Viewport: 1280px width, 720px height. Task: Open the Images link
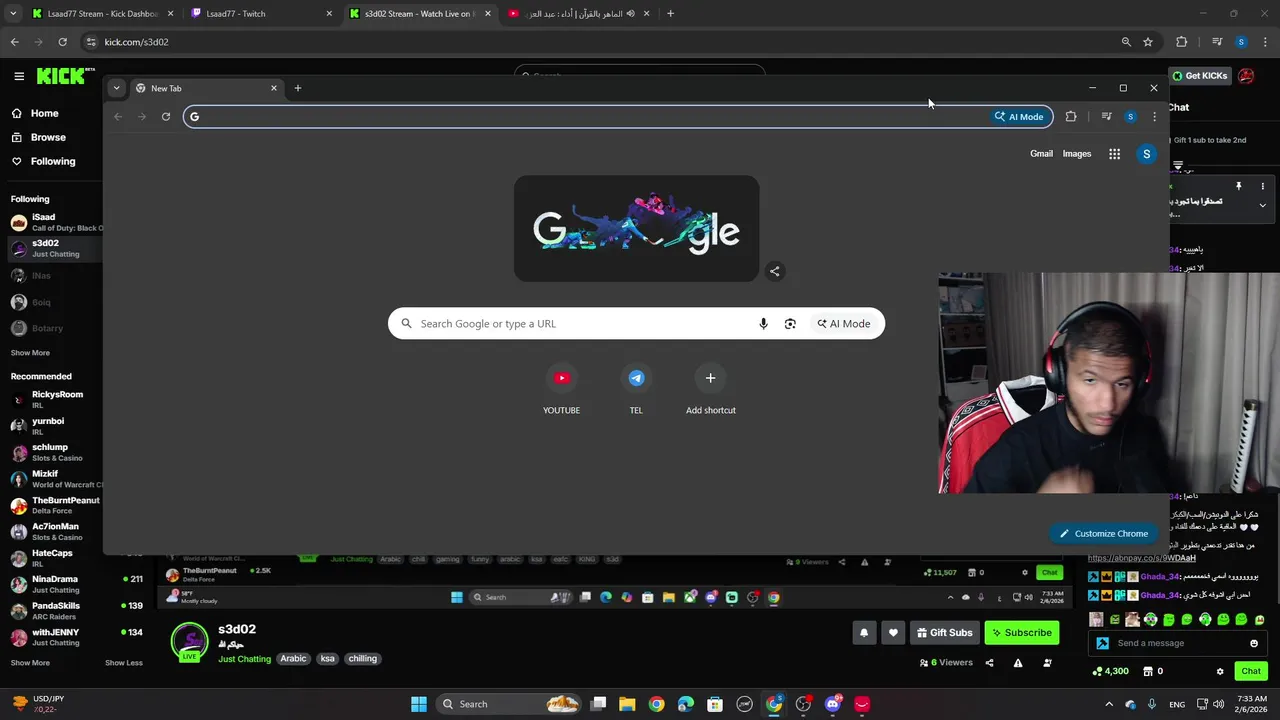coord(1077,154)
